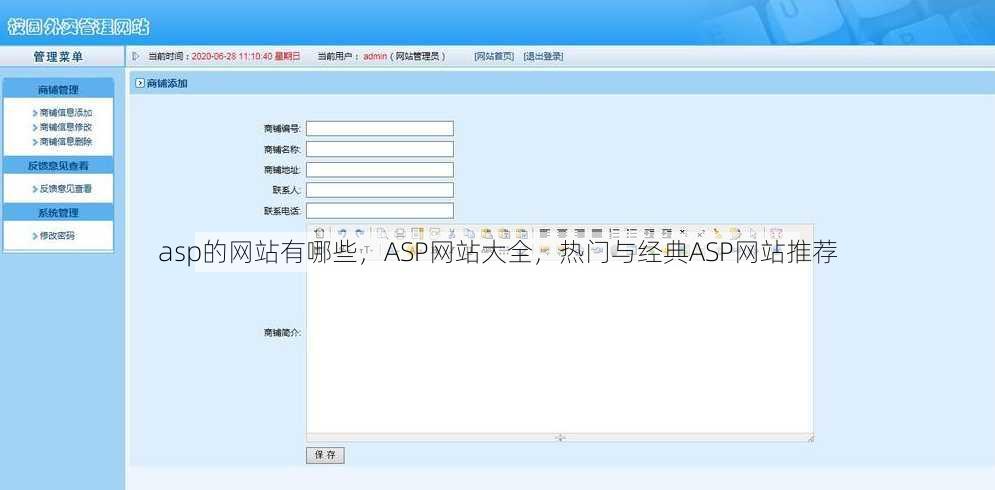This screenshot has width=995, height=490.
Task: Click inside the 商铺简介 editor text area
Action: point(560,349)
